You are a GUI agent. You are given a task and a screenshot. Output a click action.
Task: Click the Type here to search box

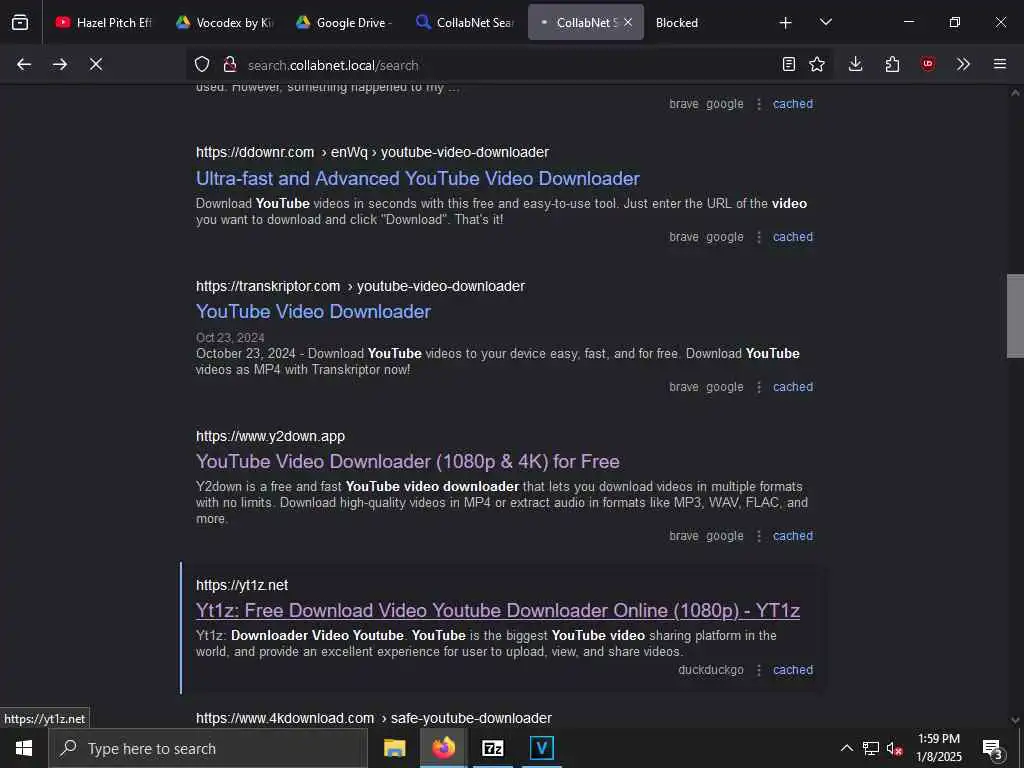click(208, 748)
